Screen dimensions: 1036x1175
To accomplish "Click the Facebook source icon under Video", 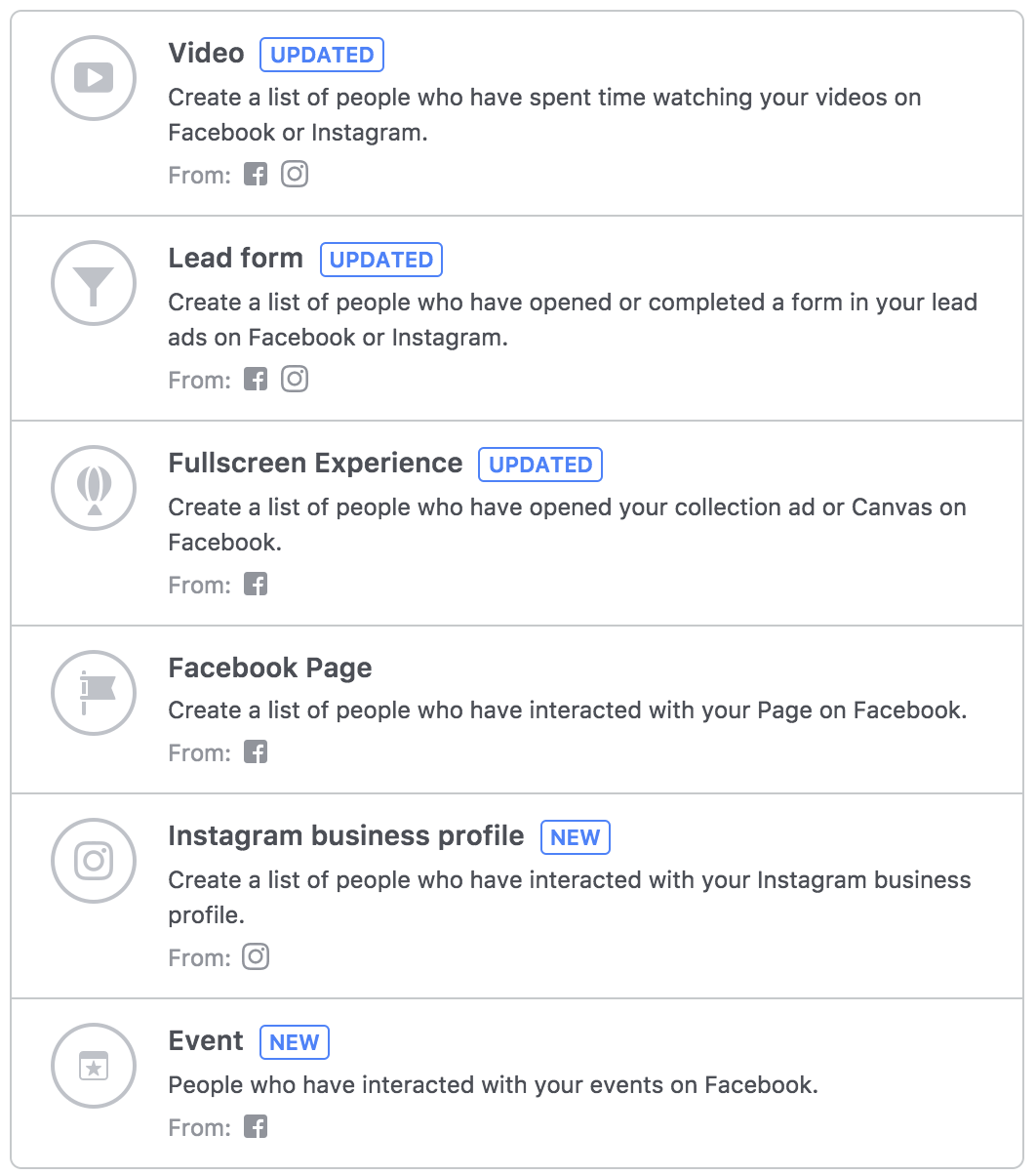I will tap(255, 174).
